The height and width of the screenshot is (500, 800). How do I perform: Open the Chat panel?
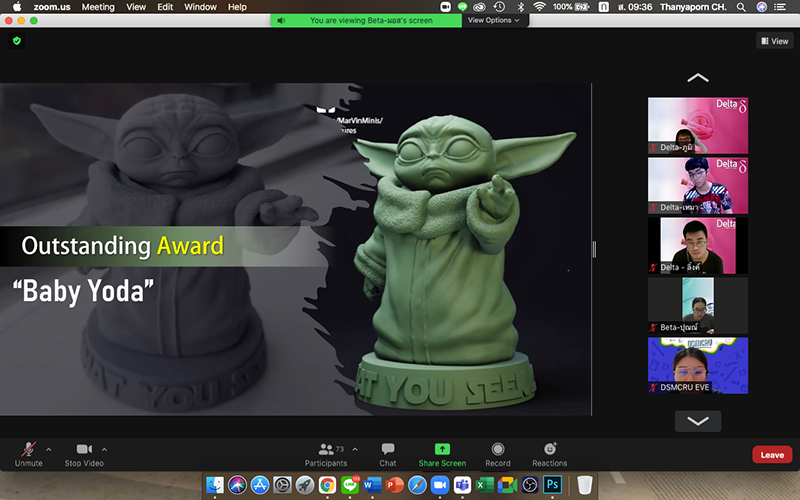[x=388, y=455]
